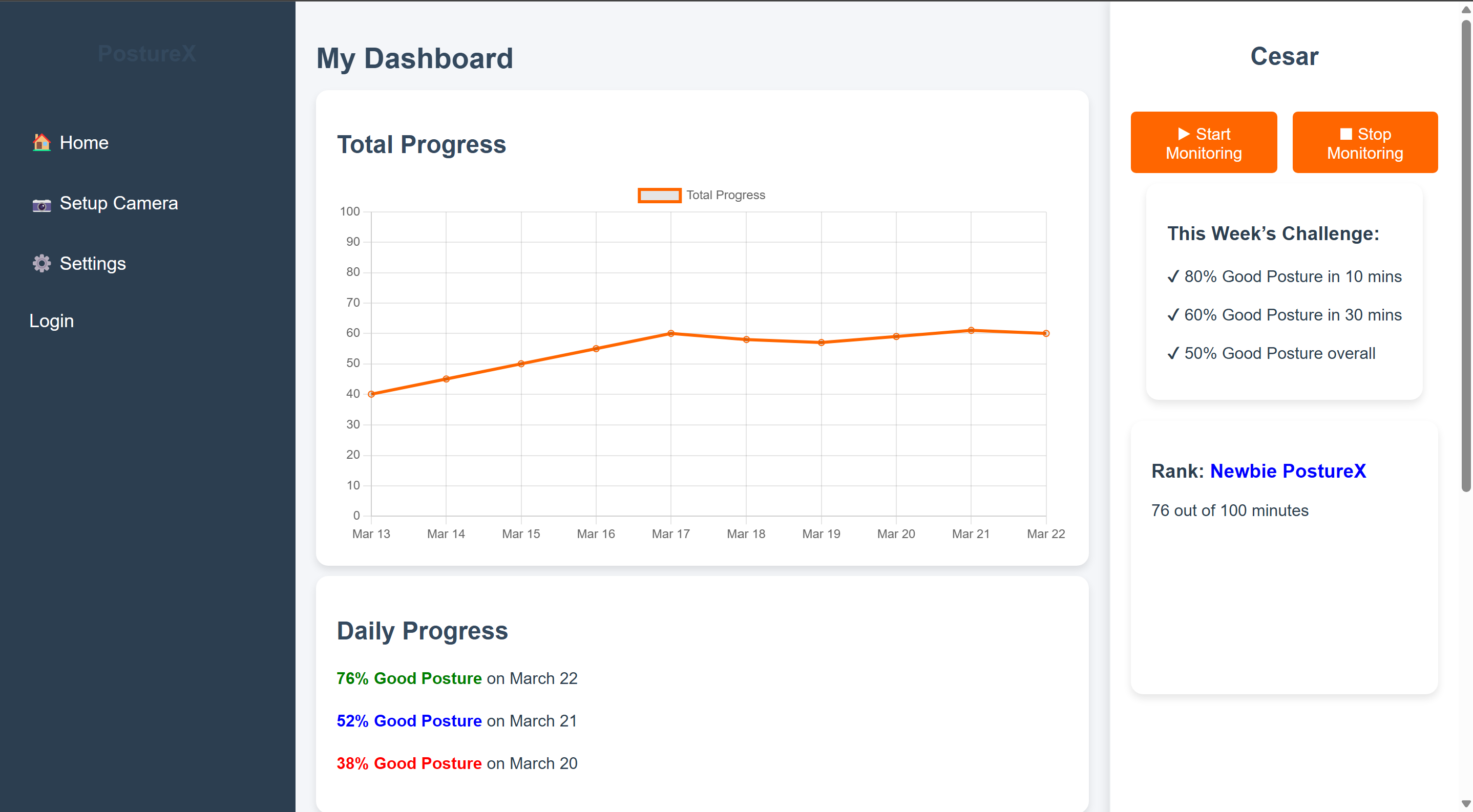Toggle the Total Progress legend swatch
The image size is (1473, 812).
coord(659,196)
